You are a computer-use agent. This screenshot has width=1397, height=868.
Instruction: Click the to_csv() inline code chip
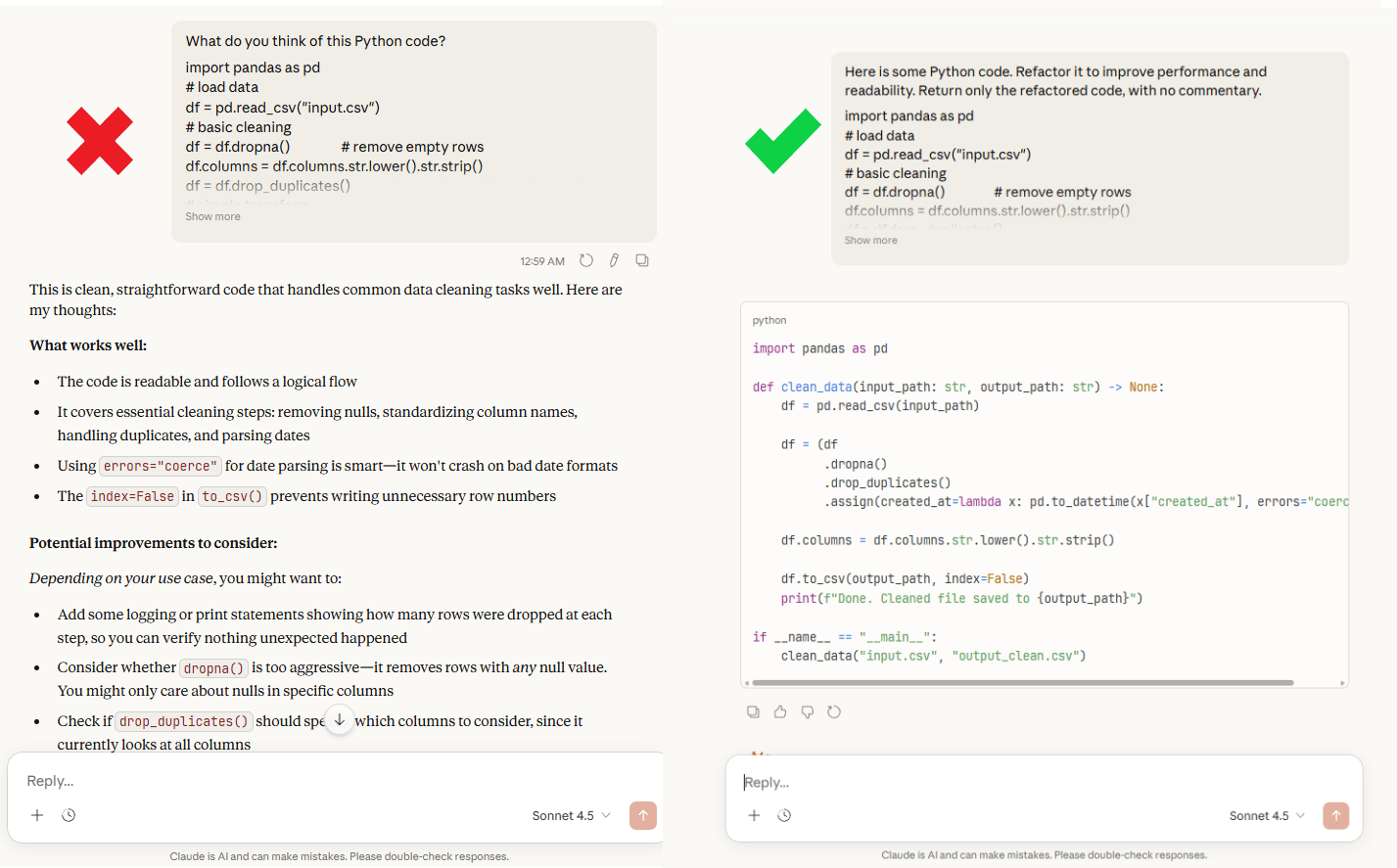(x=232, y=496)
